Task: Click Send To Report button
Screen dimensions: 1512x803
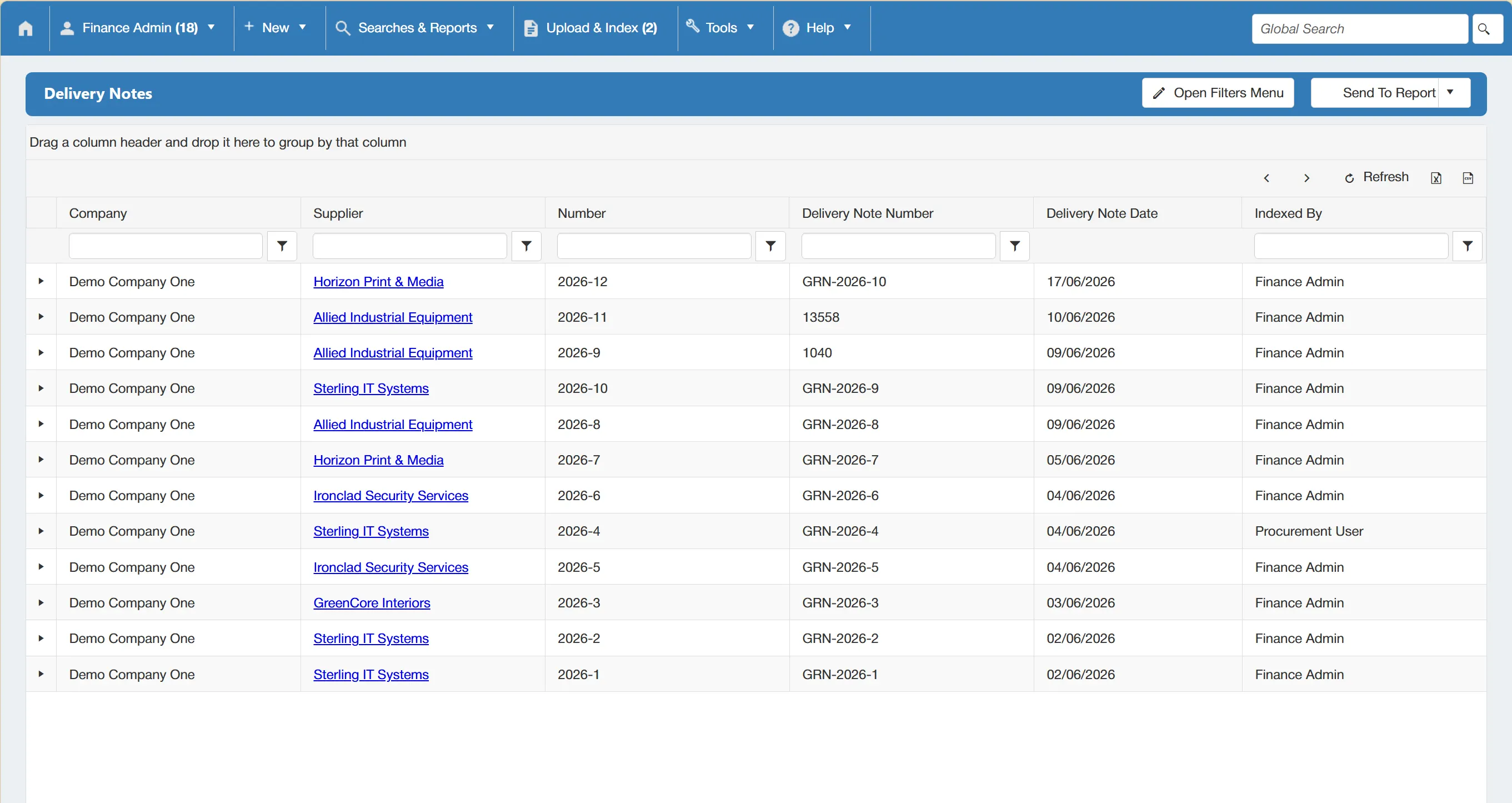Action: click(1375, 93)
